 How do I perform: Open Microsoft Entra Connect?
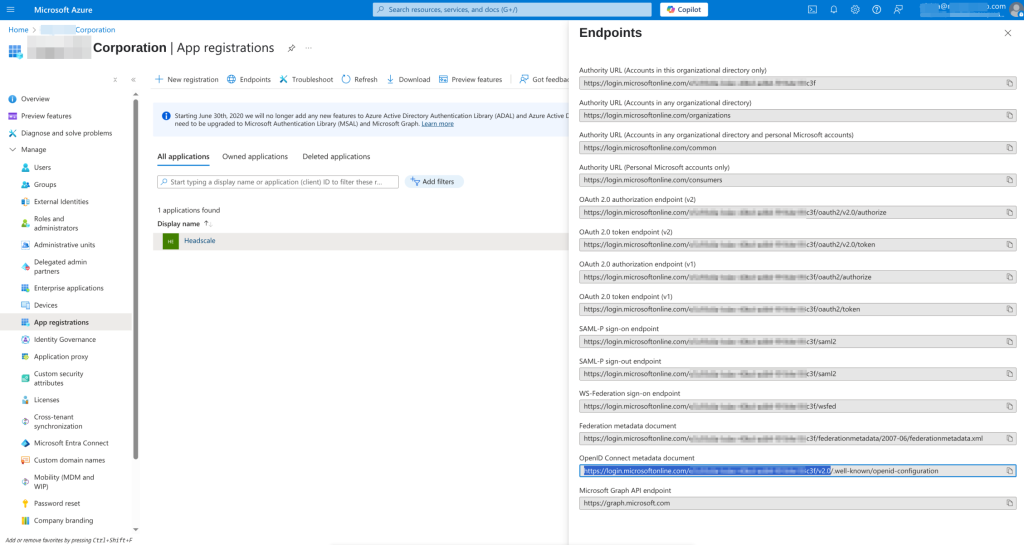pyautogui.click(x=71, y=443)
